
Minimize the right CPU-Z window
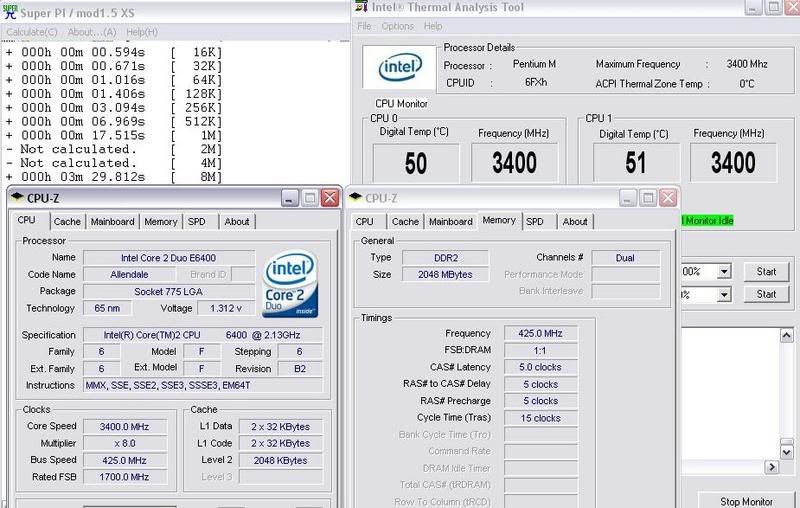(x=628, y=198)
